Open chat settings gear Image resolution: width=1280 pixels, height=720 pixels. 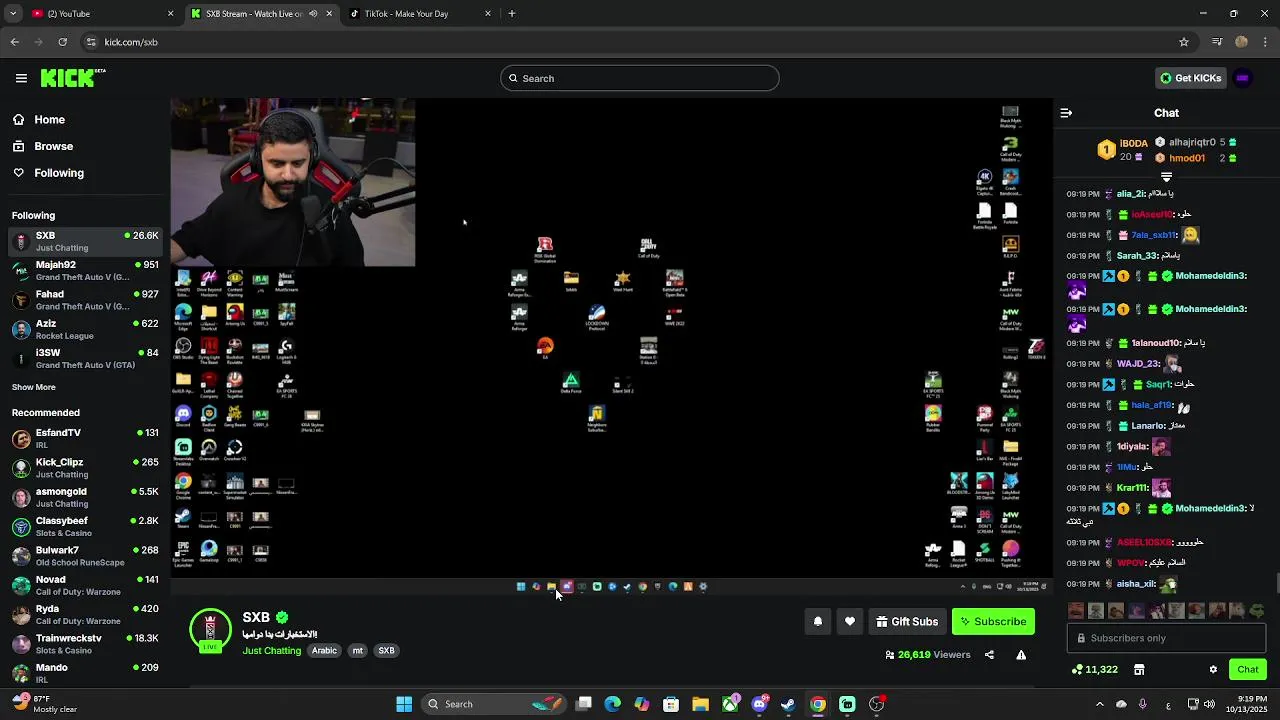(1213, 670)
